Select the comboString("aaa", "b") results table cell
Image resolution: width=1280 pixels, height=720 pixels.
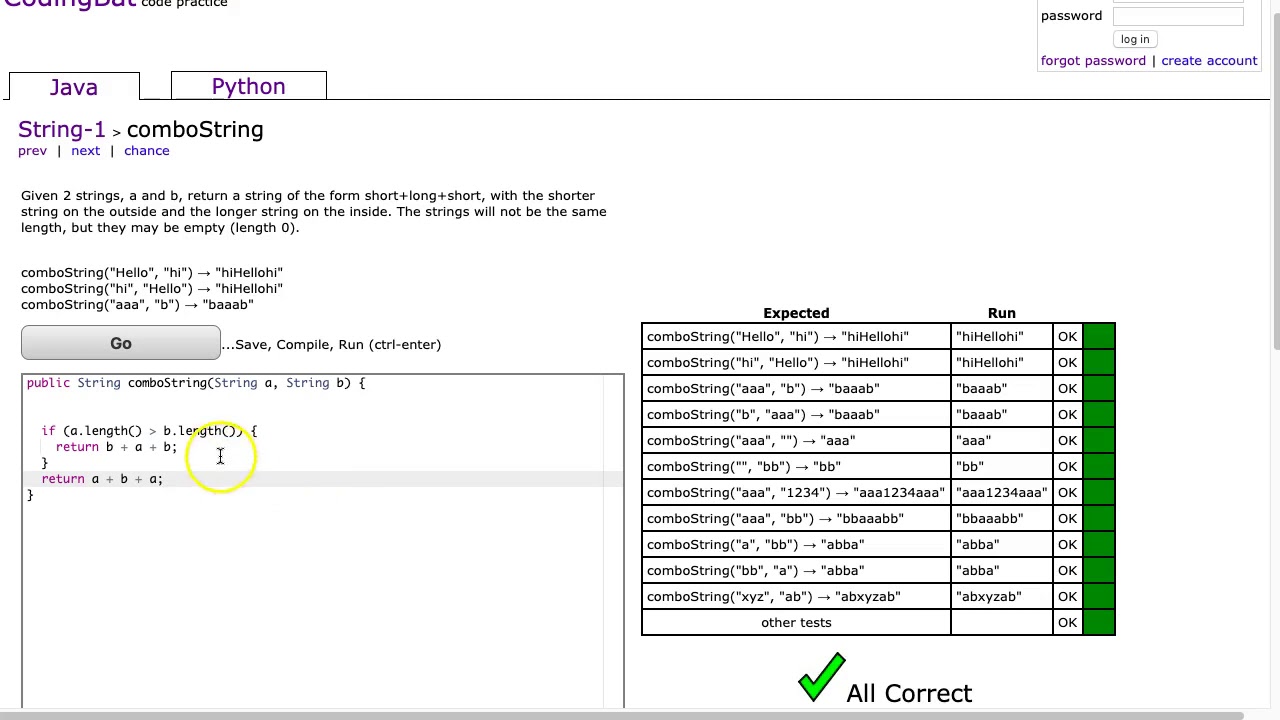[x=796, y=389]
